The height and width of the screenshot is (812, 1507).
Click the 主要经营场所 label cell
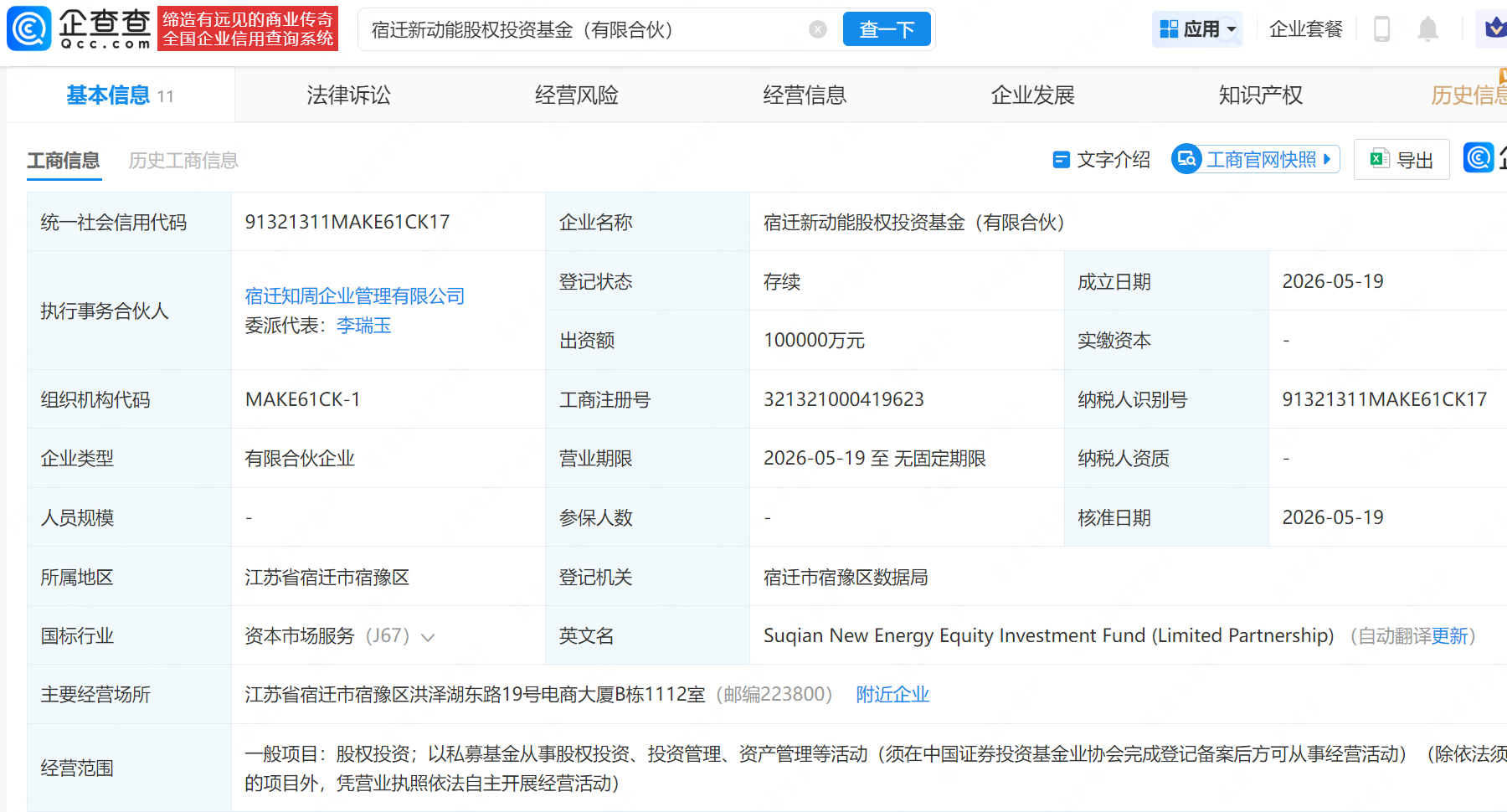(129, 694)
